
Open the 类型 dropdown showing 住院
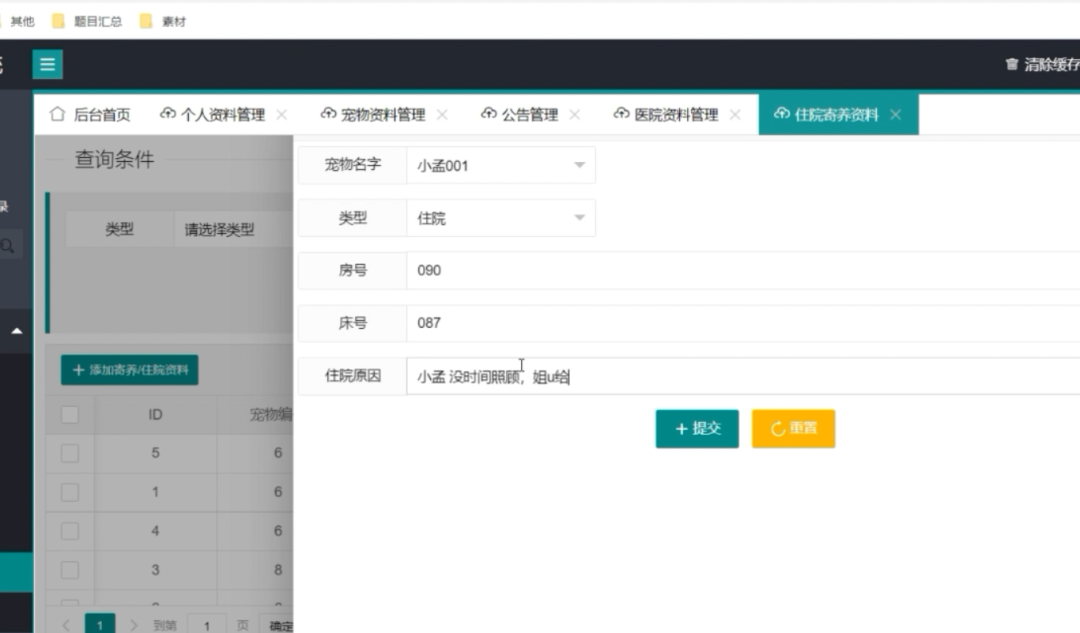tap(501, 218)
